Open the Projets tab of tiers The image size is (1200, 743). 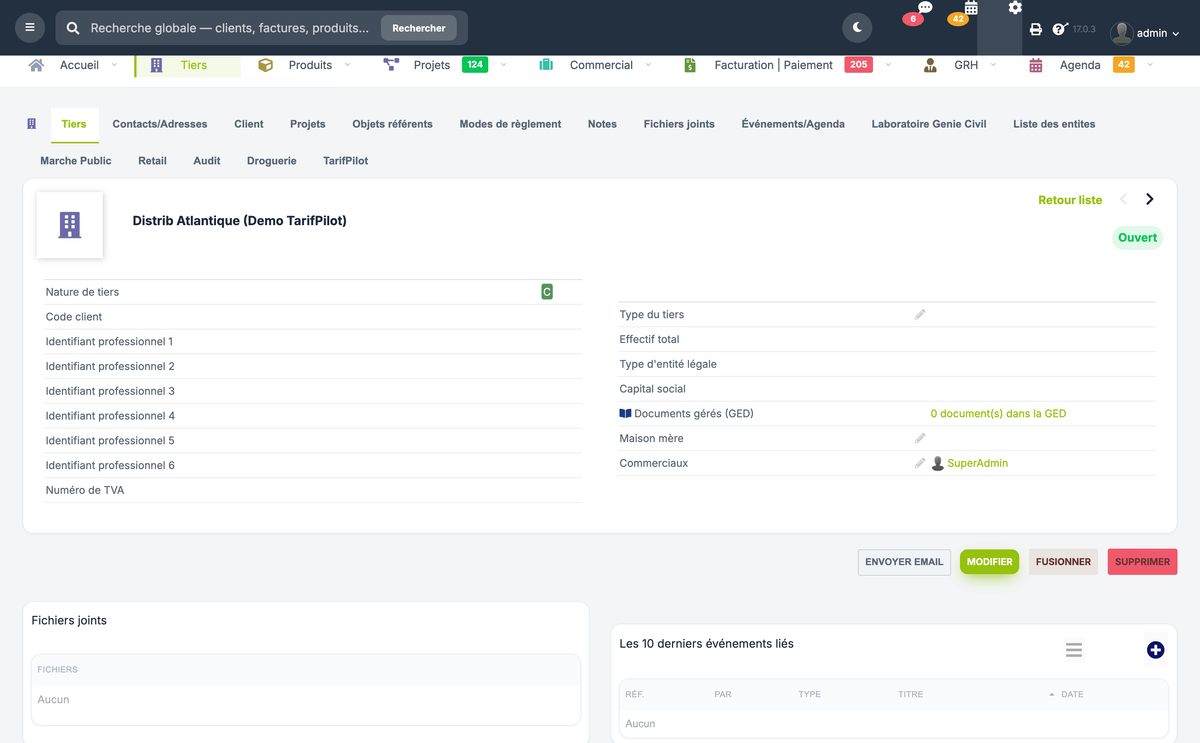[x=308, y=124]
